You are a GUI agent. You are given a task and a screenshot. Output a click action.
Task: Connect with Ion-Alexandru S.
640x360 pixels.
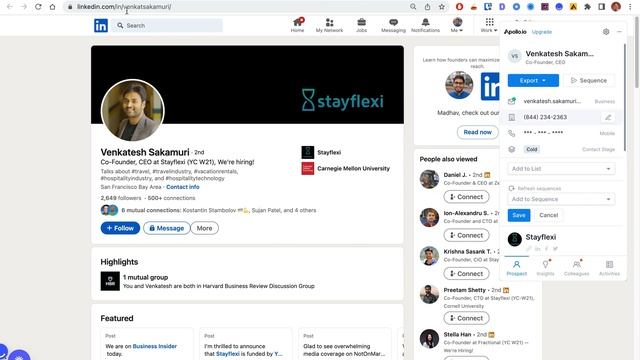point(467,236)
